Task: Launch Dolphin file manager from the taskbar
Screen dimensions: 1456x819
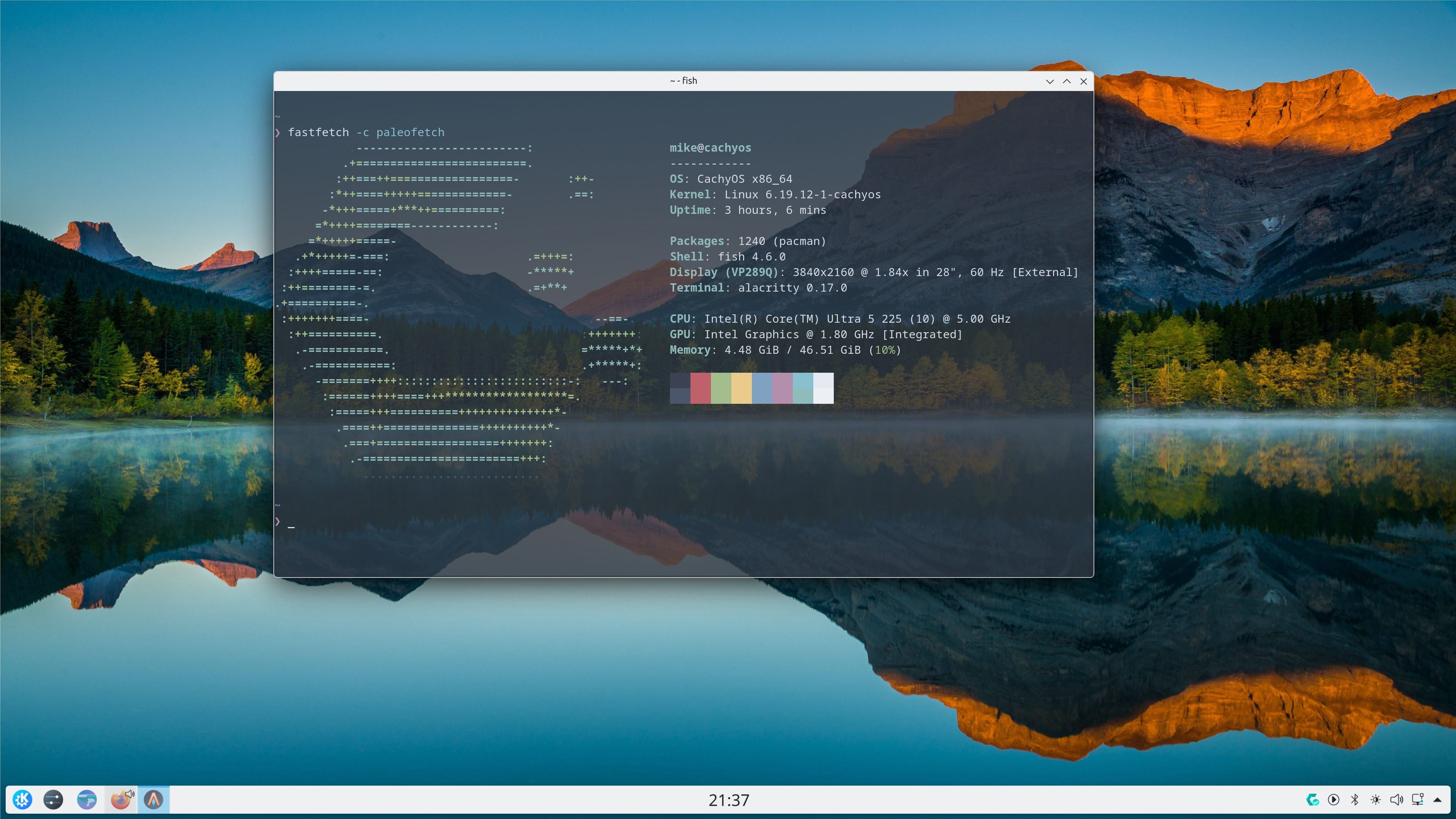Action: [x=86, y=799]
